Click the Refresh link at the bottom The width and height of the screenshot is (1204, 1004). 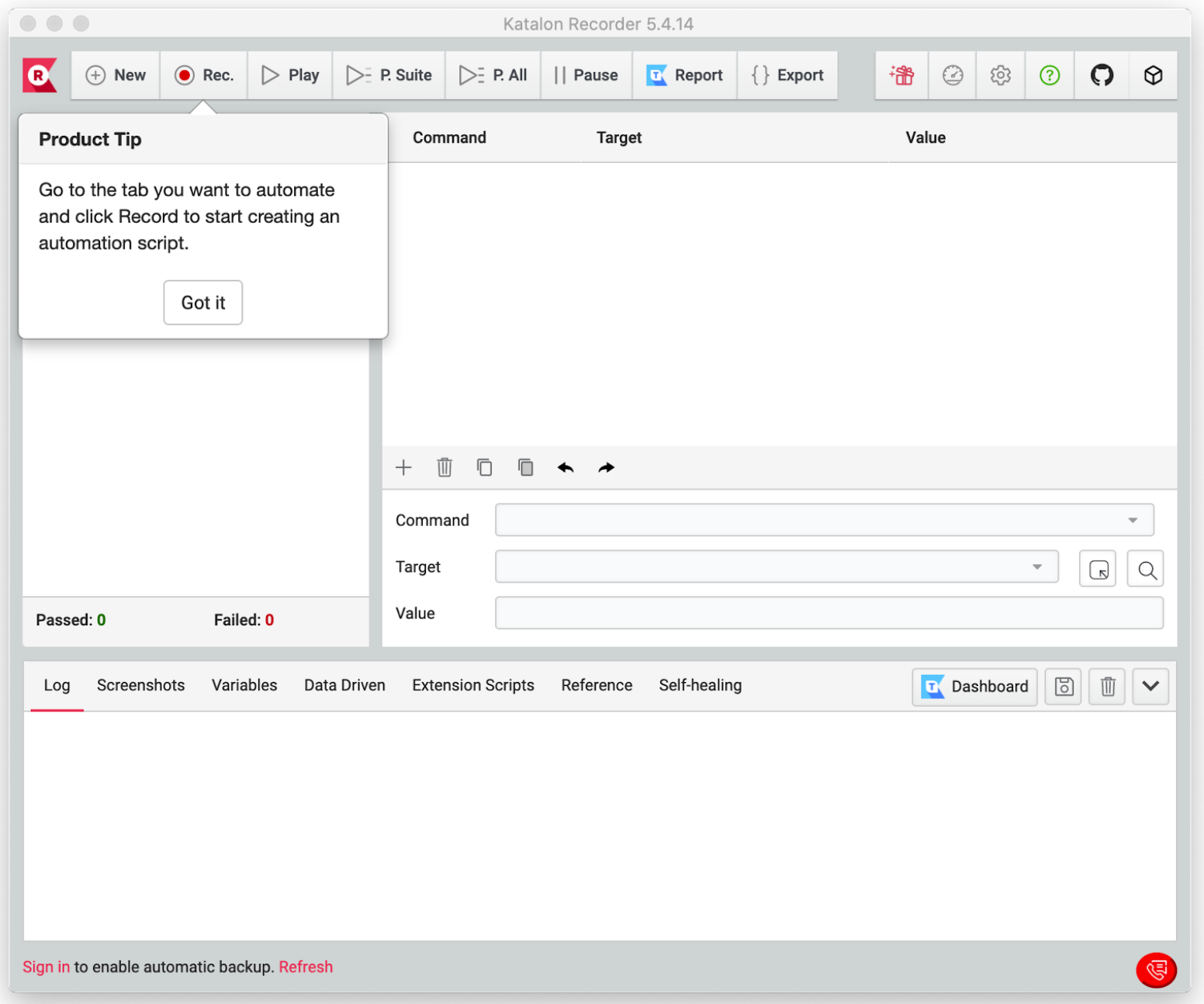(306, 967)
